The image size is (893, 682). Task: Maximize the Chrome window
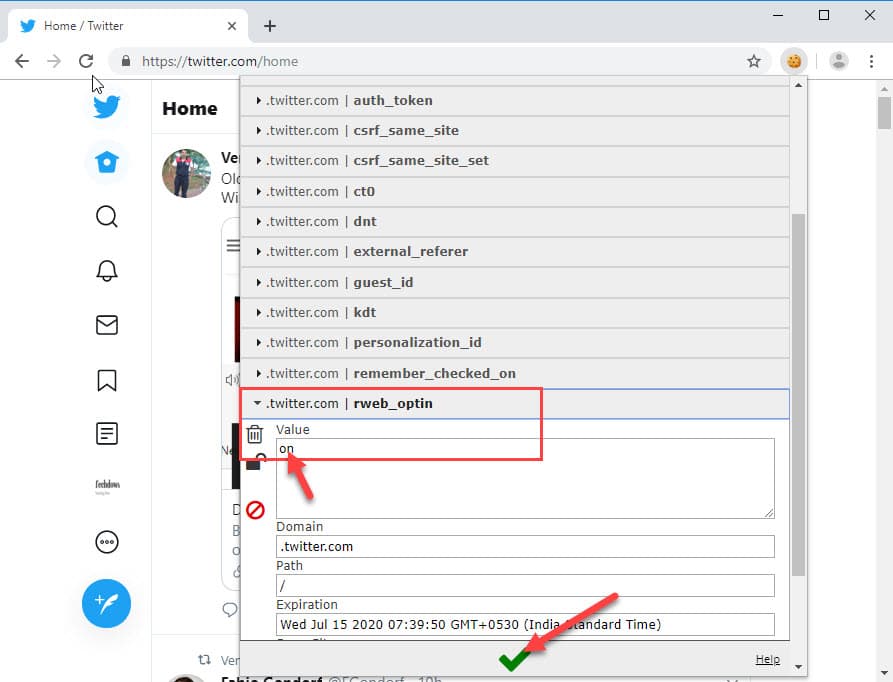click(824, 15)
